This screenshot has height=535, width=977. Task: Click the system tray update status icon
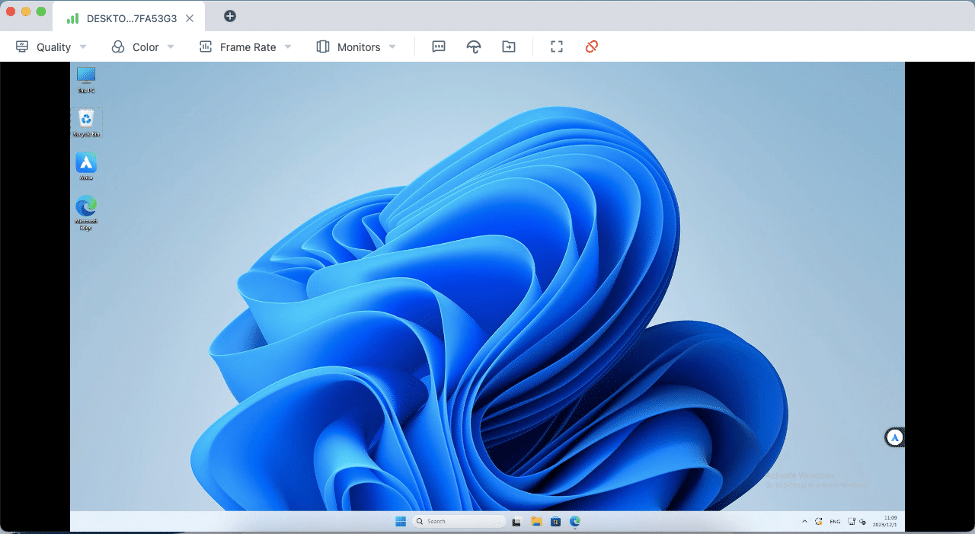click(818, 521)
